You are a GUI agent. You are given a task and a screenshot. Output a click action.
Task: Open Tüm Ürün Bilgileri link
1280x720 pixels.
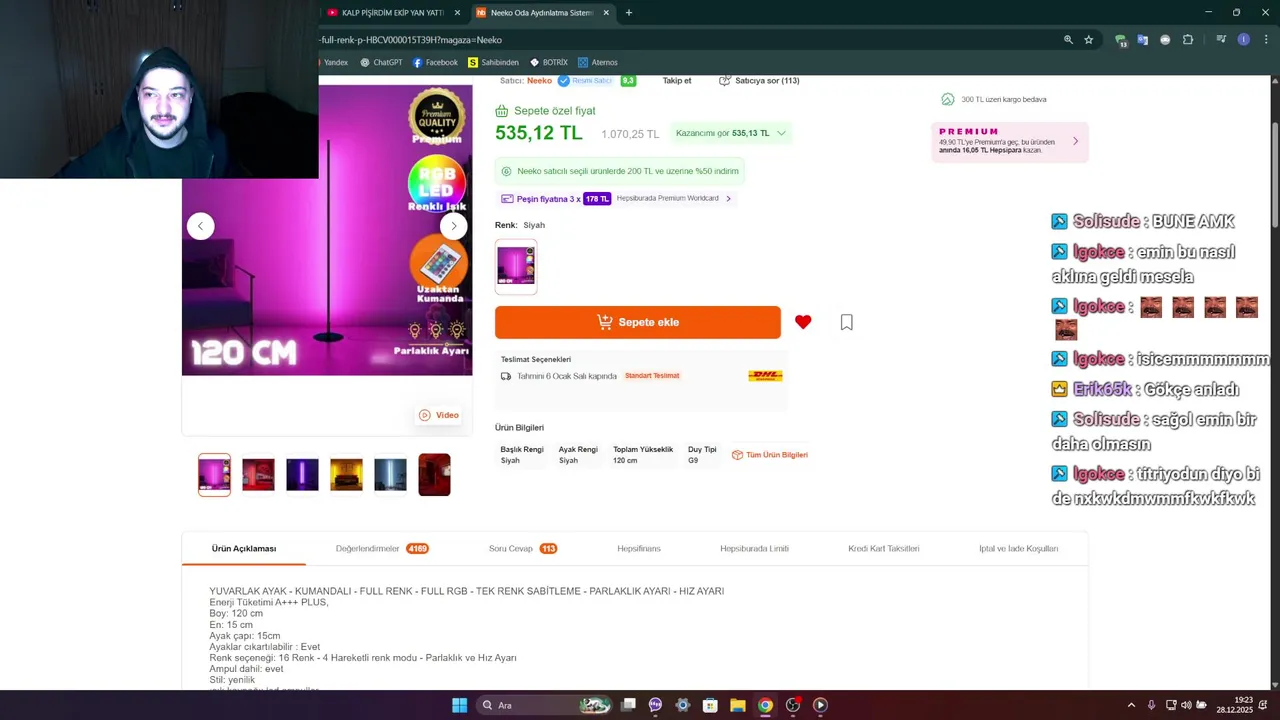point(770,455)
